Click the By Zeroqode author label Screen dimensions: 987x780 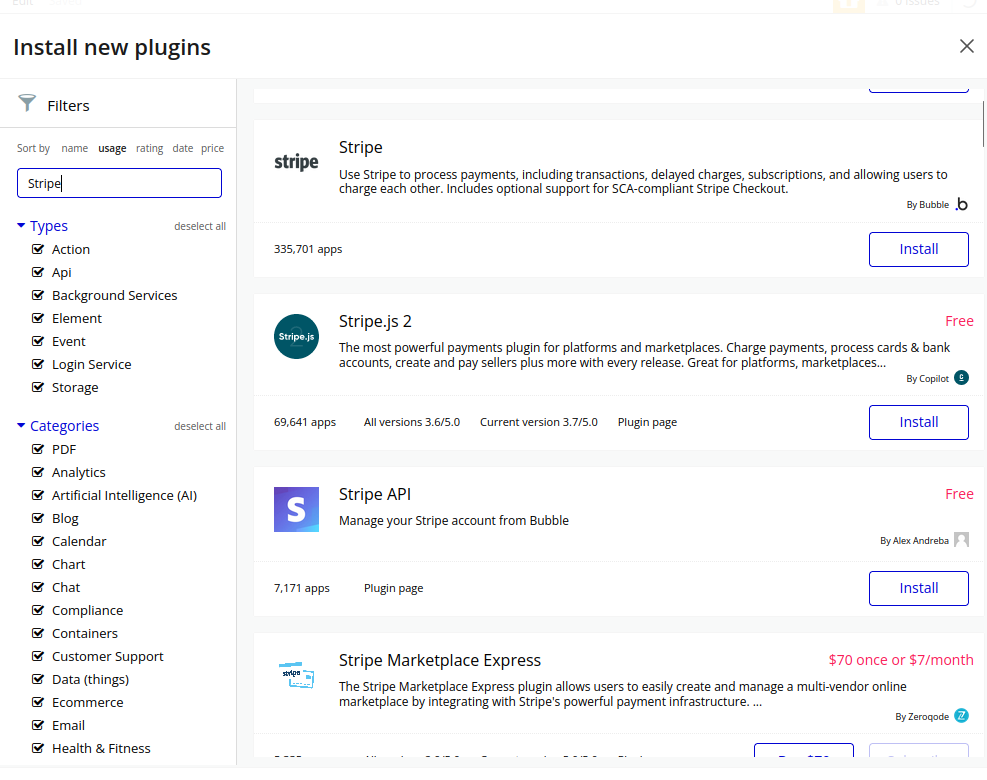922,716
